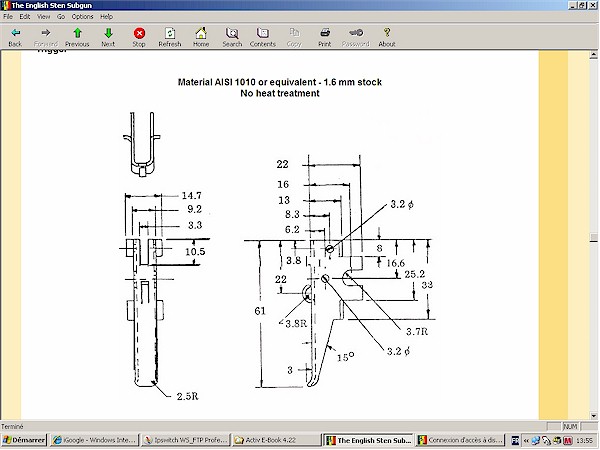Click the 14.7 dimension label
Viewport: 600px width, 450px height.
191,196
